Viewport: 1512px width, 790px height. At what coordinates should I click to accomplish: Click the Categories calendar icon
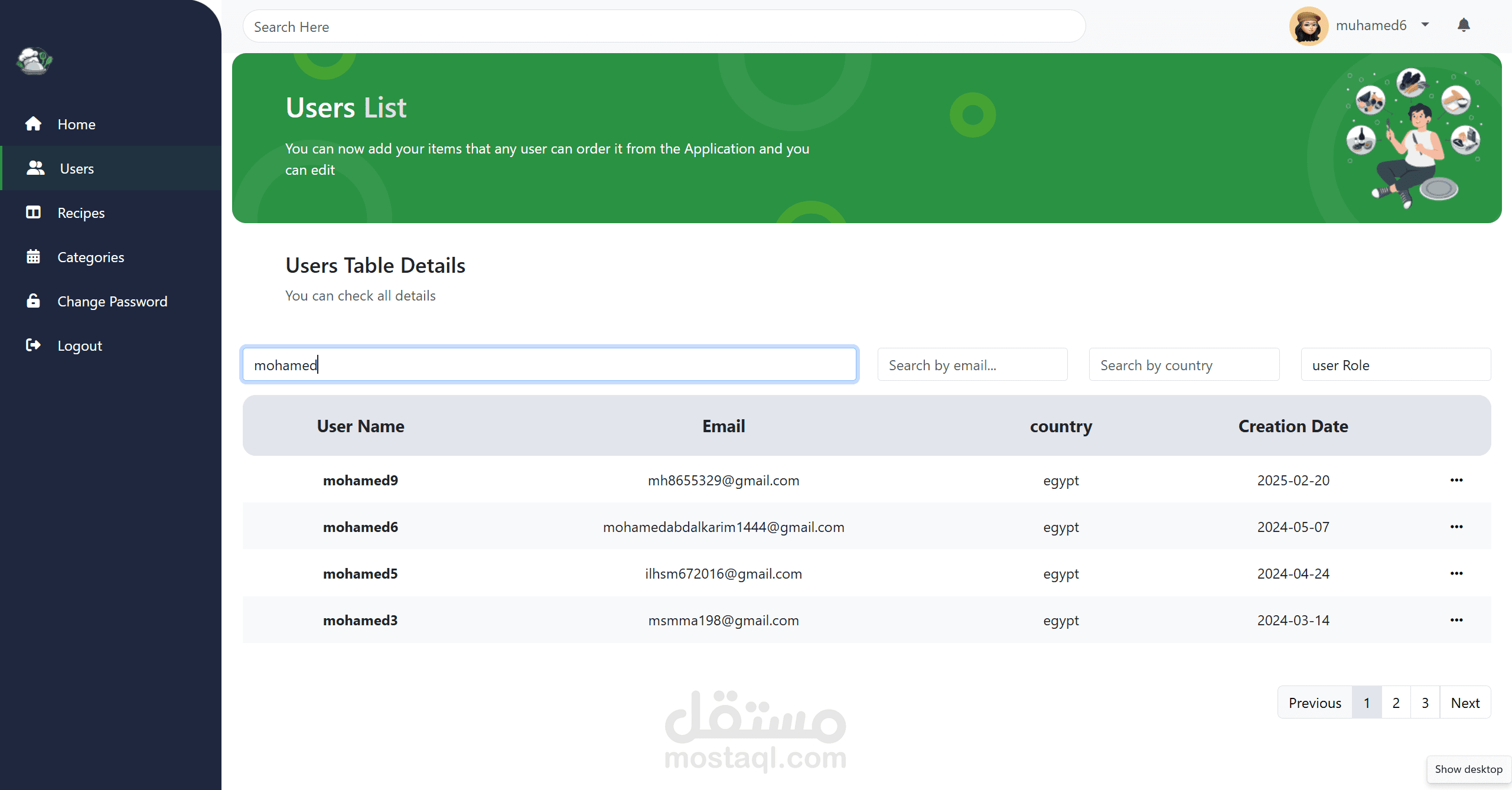click(33, 256)
